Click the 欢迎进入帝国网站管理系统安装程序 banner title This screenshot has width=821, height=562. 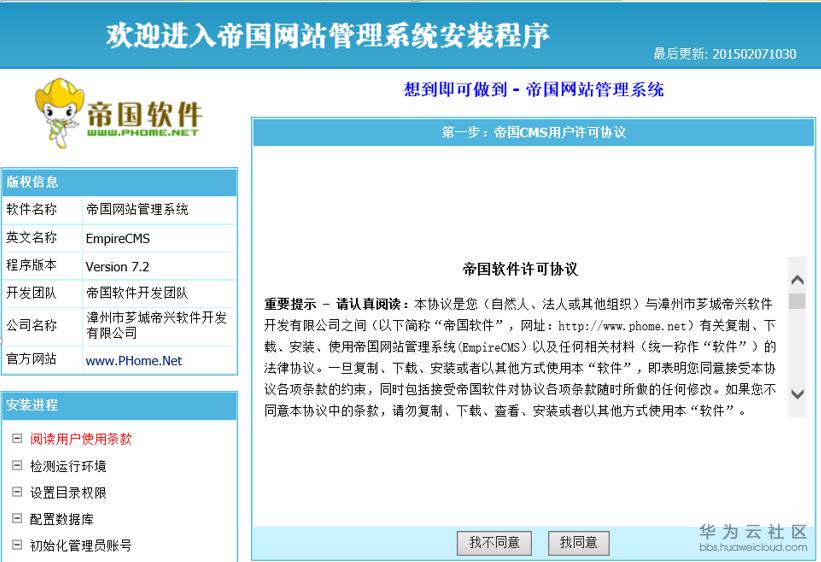pos(328,36)
